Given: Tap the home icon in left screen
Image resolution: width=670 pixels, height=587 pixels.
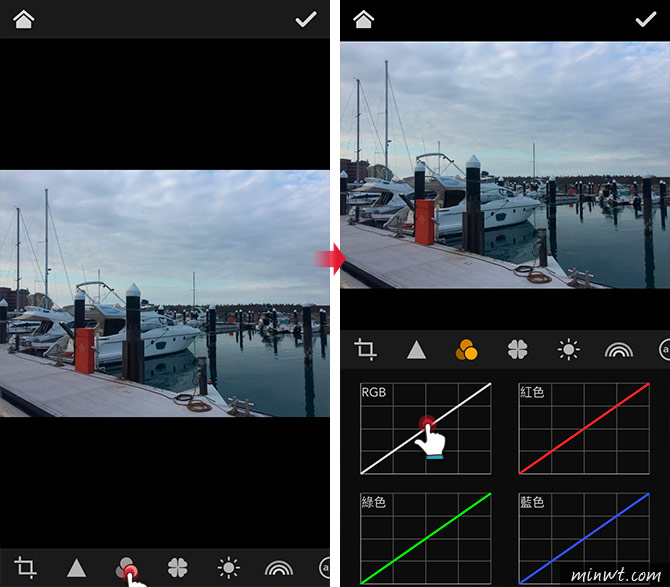Looking at the screenshot, I should coord(24,20).
